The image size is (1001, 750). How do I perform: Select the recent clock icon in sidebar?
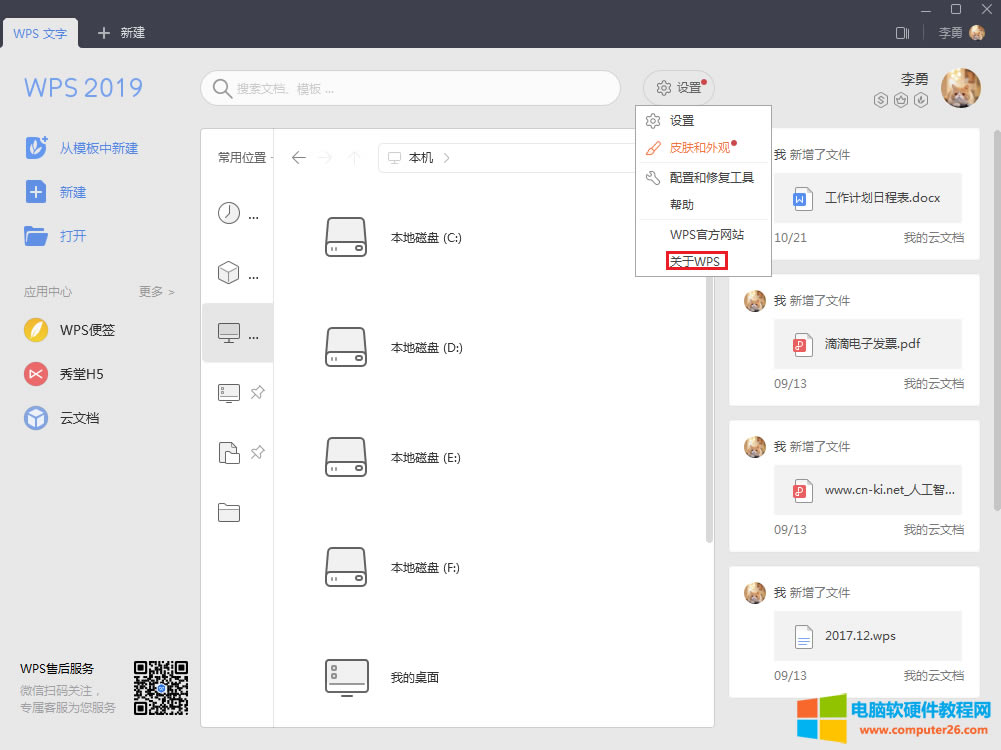(x=229, y=213)
